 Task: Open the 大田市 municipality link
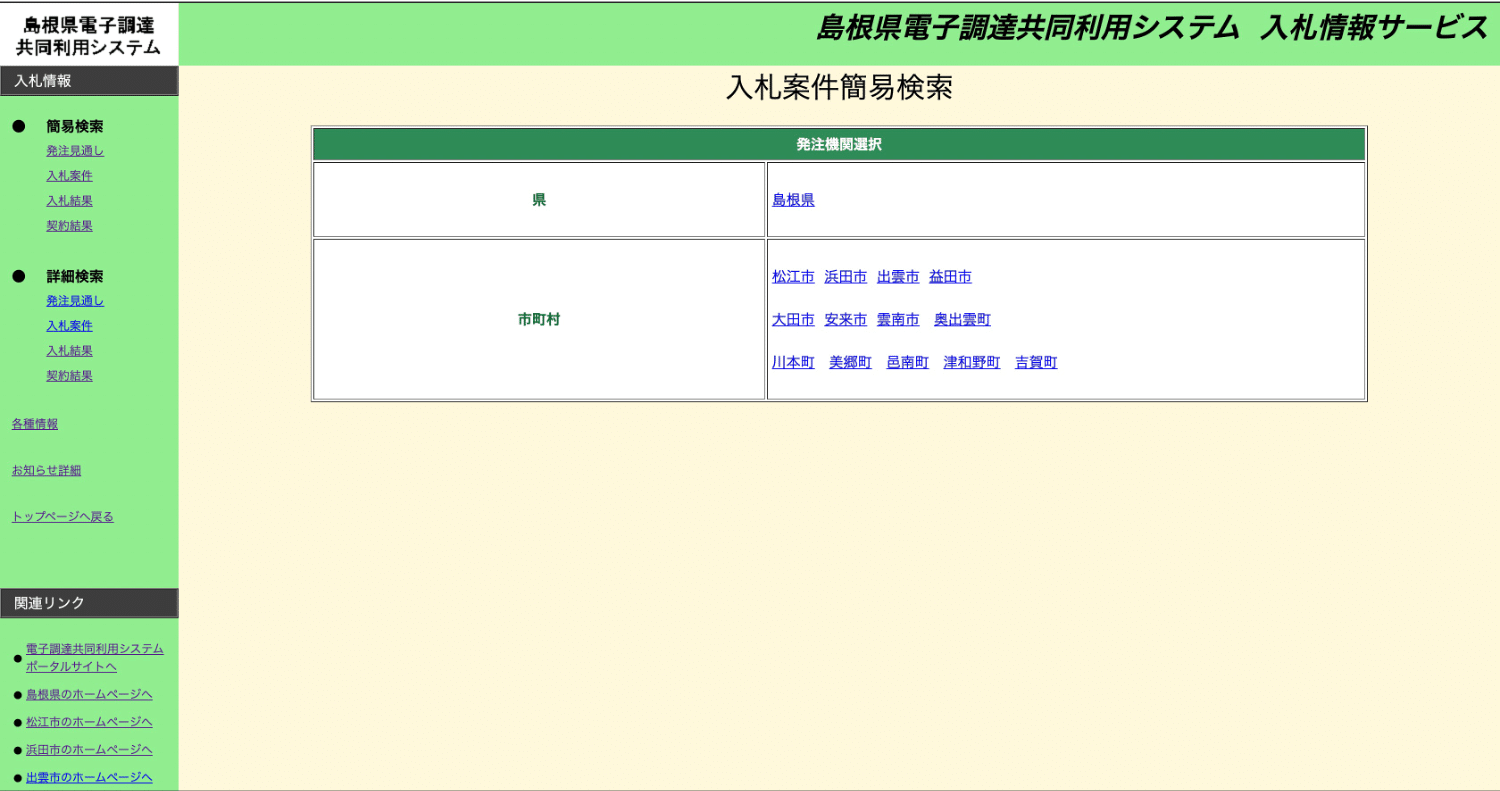click(793, 320)
